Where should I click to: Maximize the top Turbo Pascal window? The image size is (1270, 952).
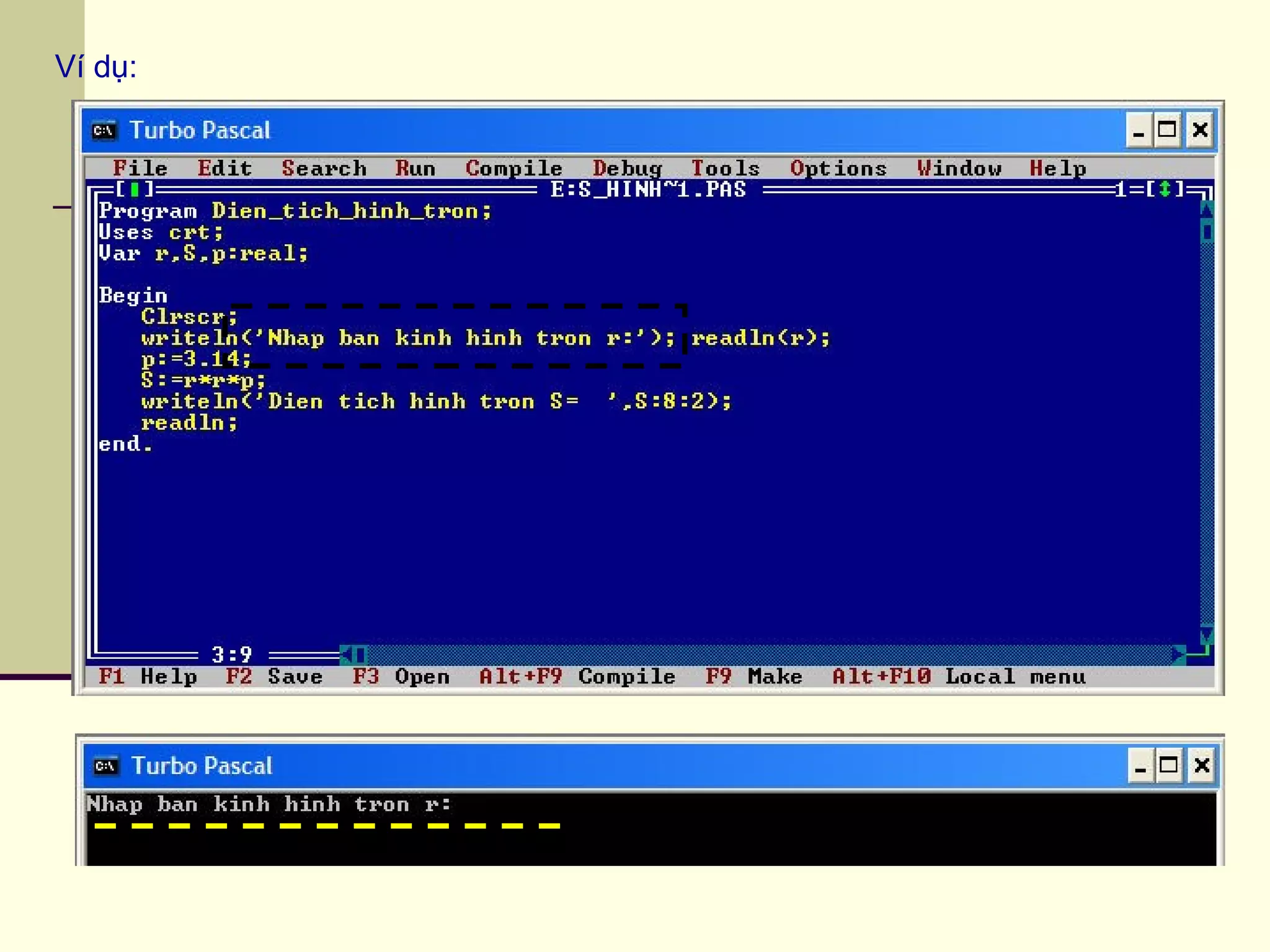pyautogui.click(x=1167, y=130)
